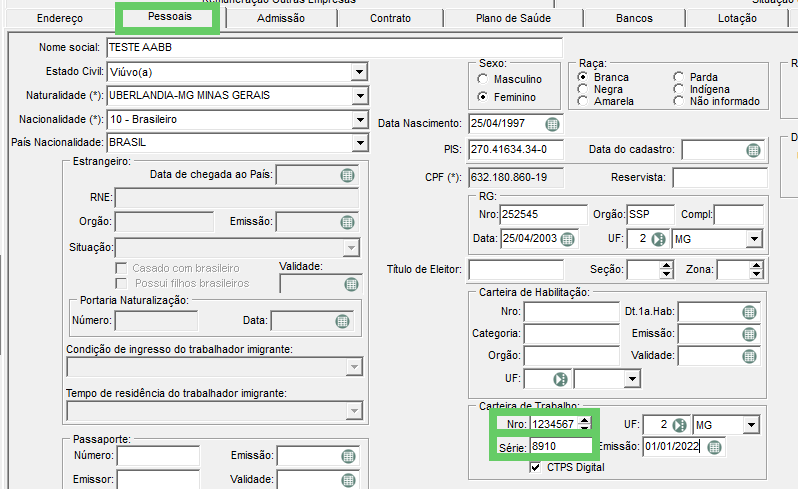Open calendar icon for Estrangeiro Emissão
This screenshot has width=798, height=489.
click(x=347, y=222)
